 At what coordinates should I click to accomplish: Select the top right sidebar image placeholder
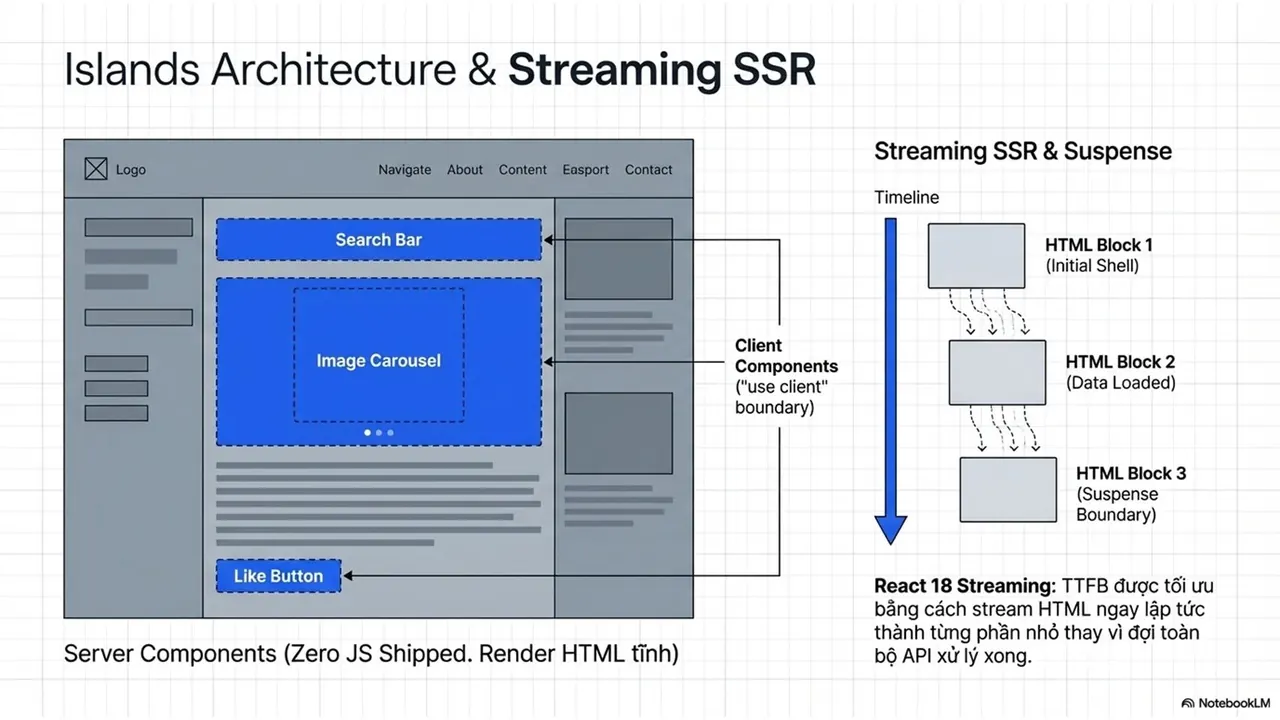pos(619,259)
